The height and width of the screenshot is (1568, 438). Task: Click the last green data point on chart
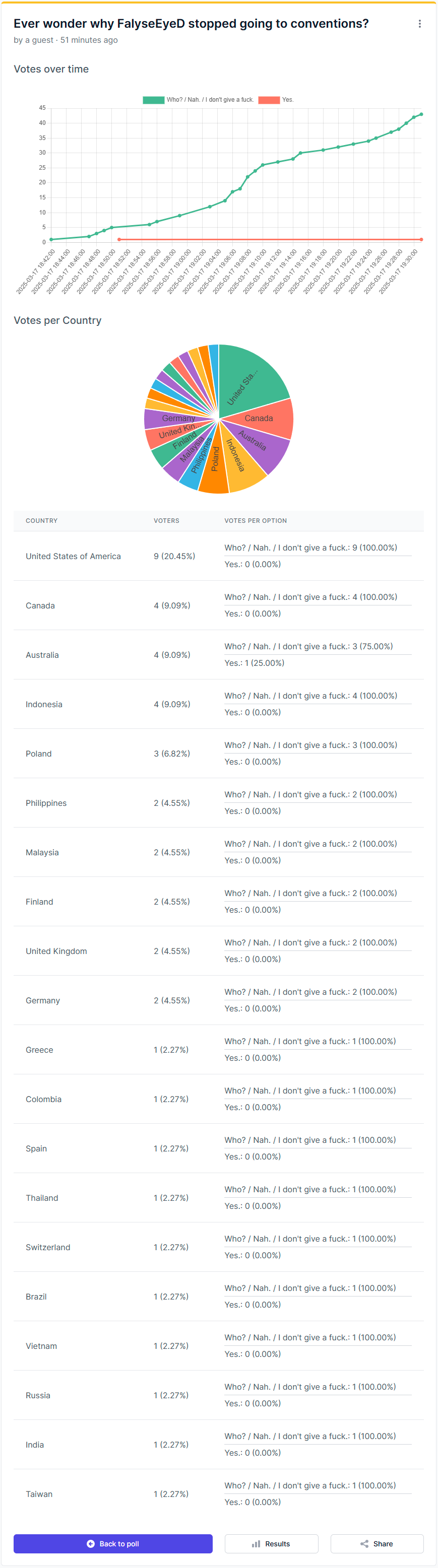[421, 114]
